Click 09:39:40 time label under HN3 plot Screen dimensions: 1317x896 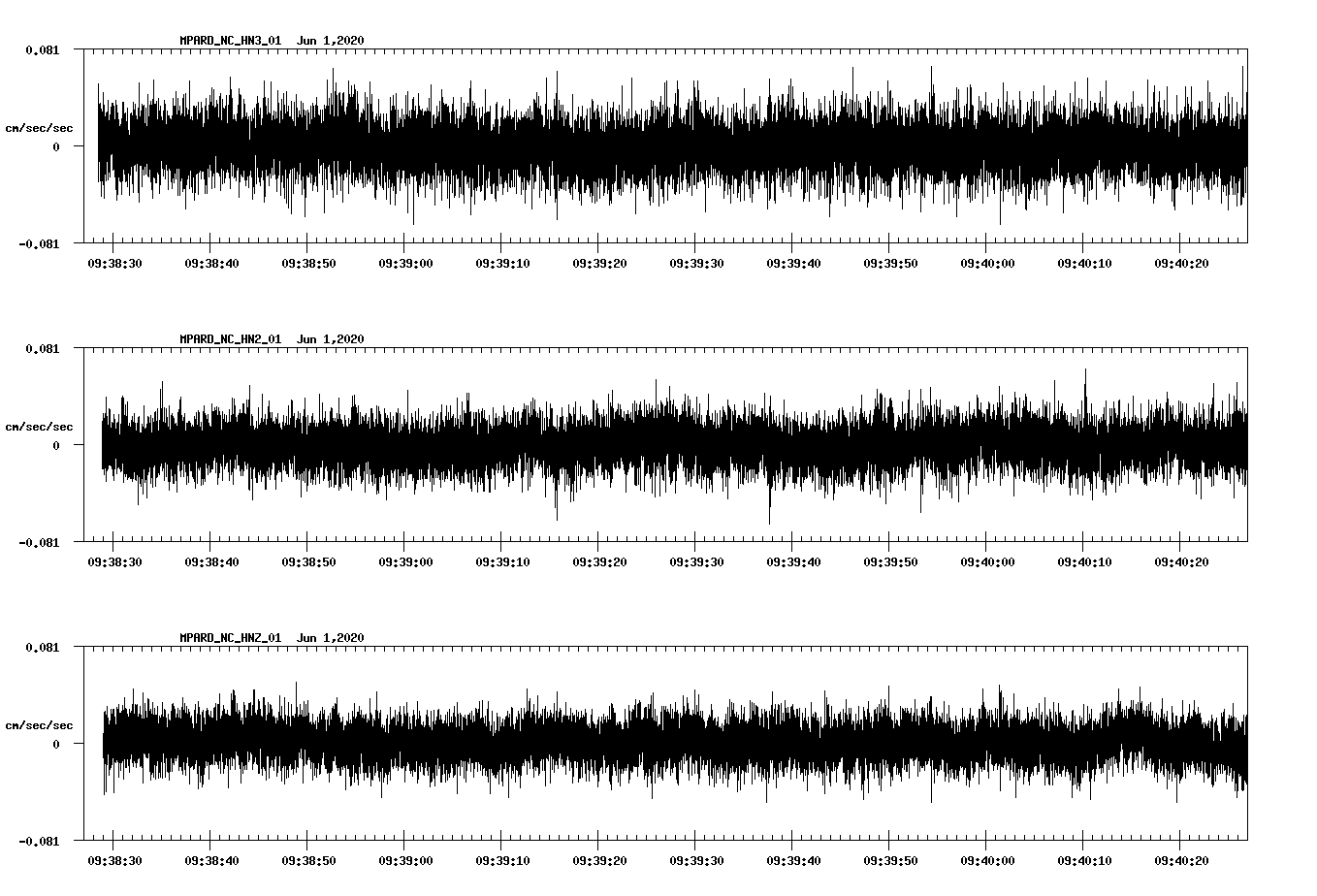click(x=793, y=263)
